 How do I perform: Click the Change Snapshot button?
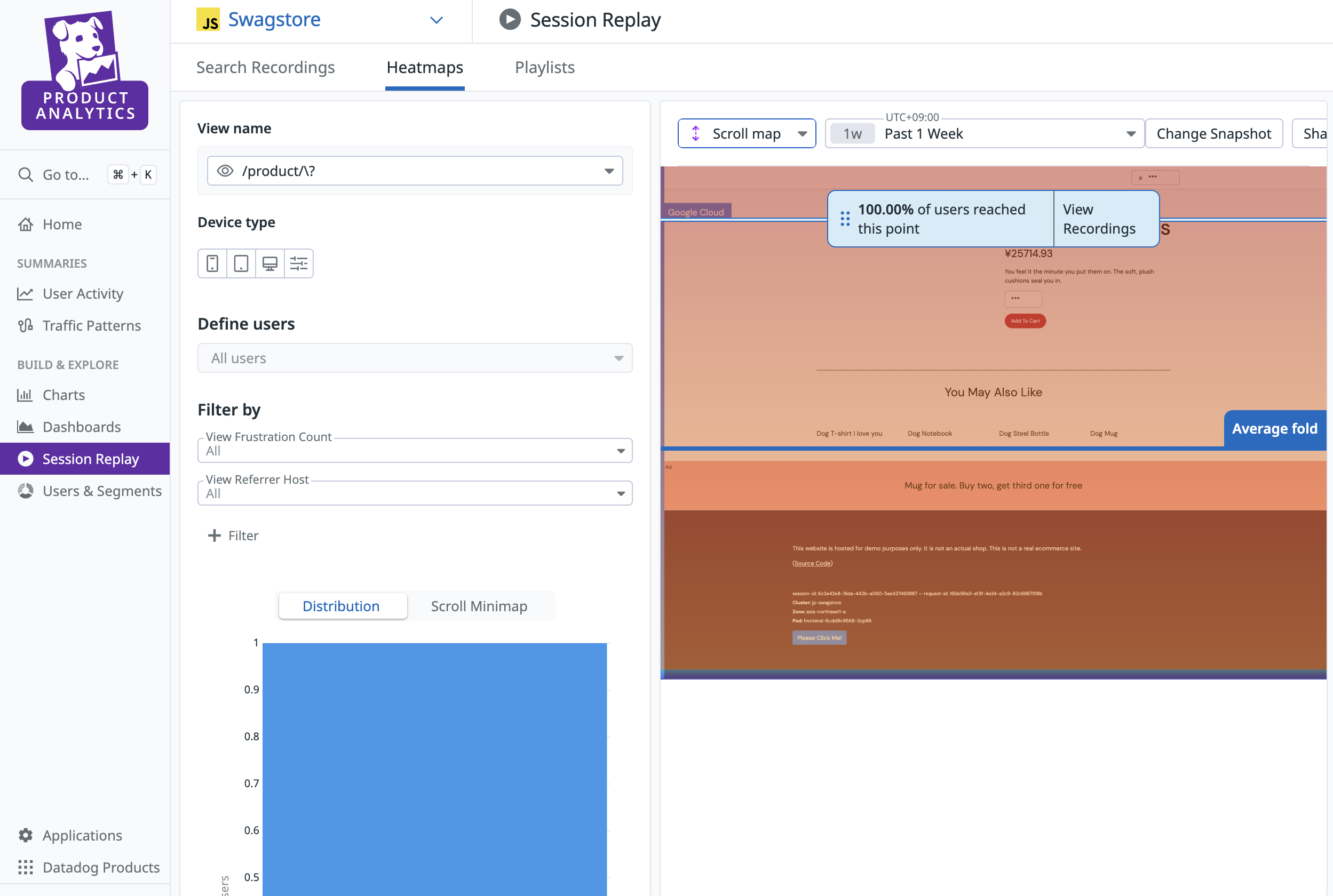[1214, 133]
